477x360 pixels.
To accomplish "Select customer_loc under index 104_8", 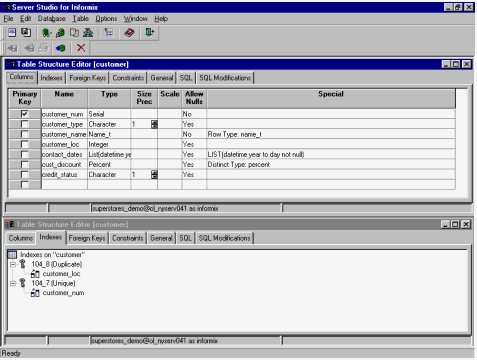I will click(x=61, y=274).
